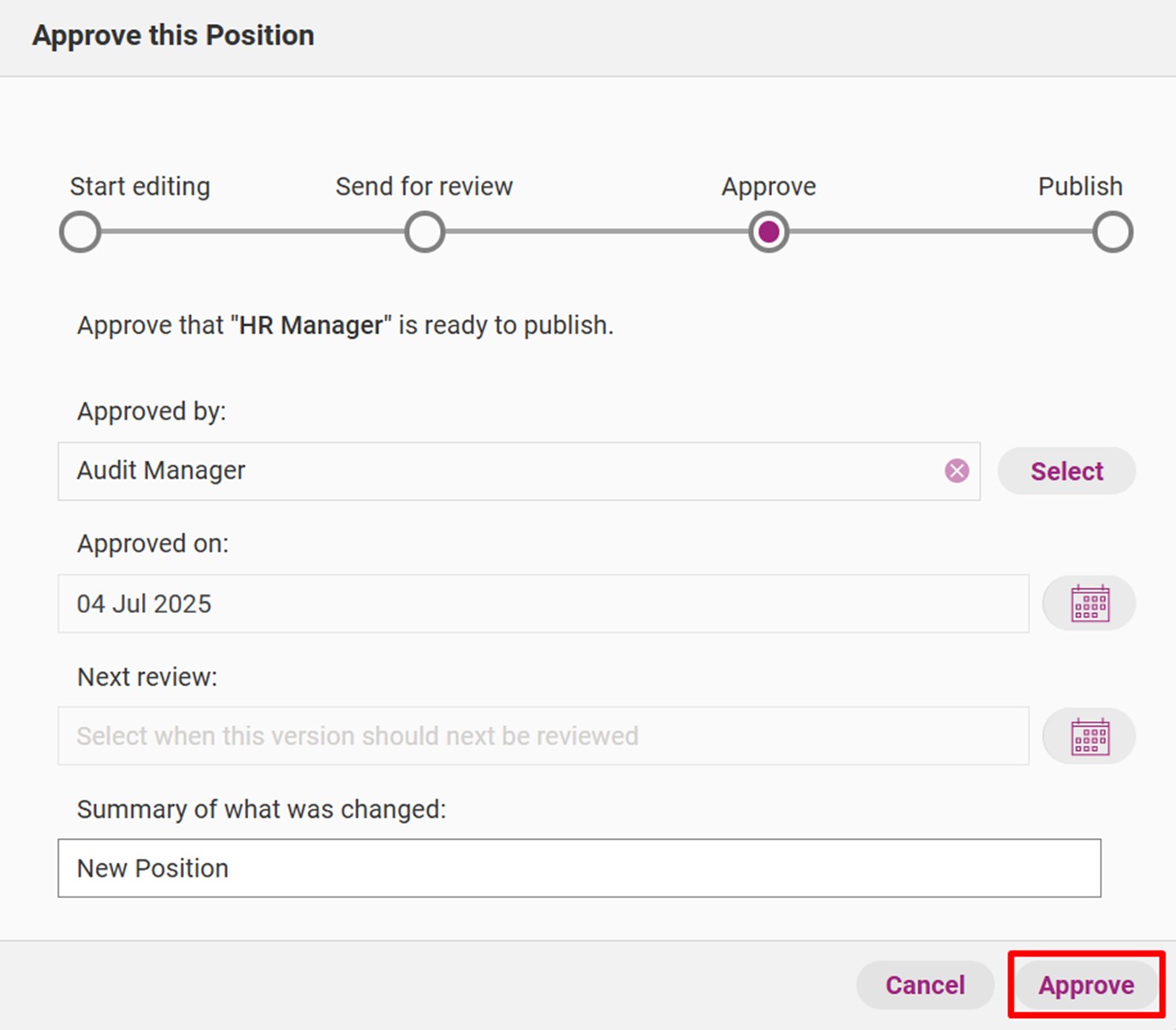Click the Approved on date field 04 Jul 2025
Viewport: 1176px width, 1030px height.
[543, 604]
